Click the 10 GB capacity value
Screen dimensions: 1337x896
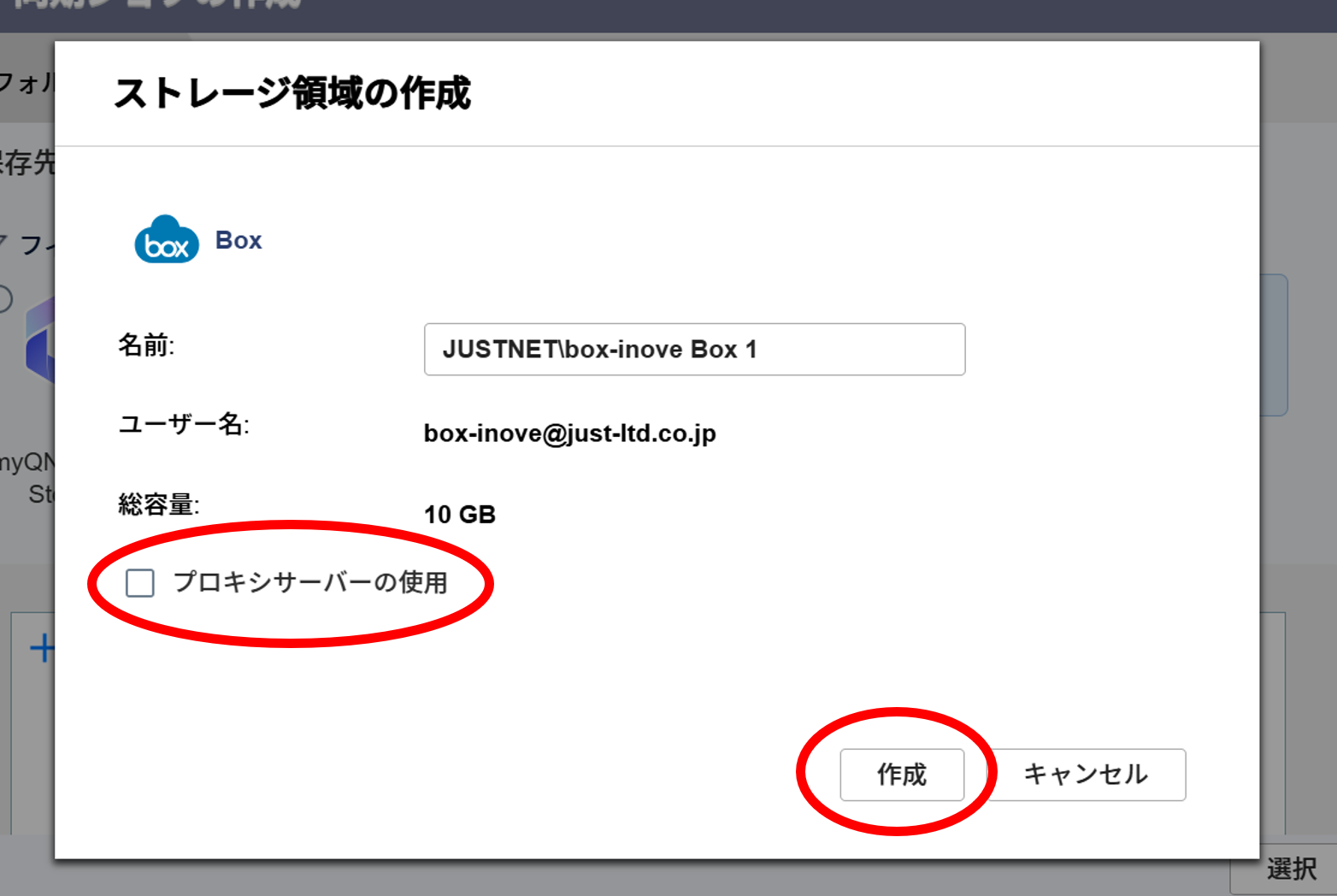pyautogui.click(x=460, y=515)
